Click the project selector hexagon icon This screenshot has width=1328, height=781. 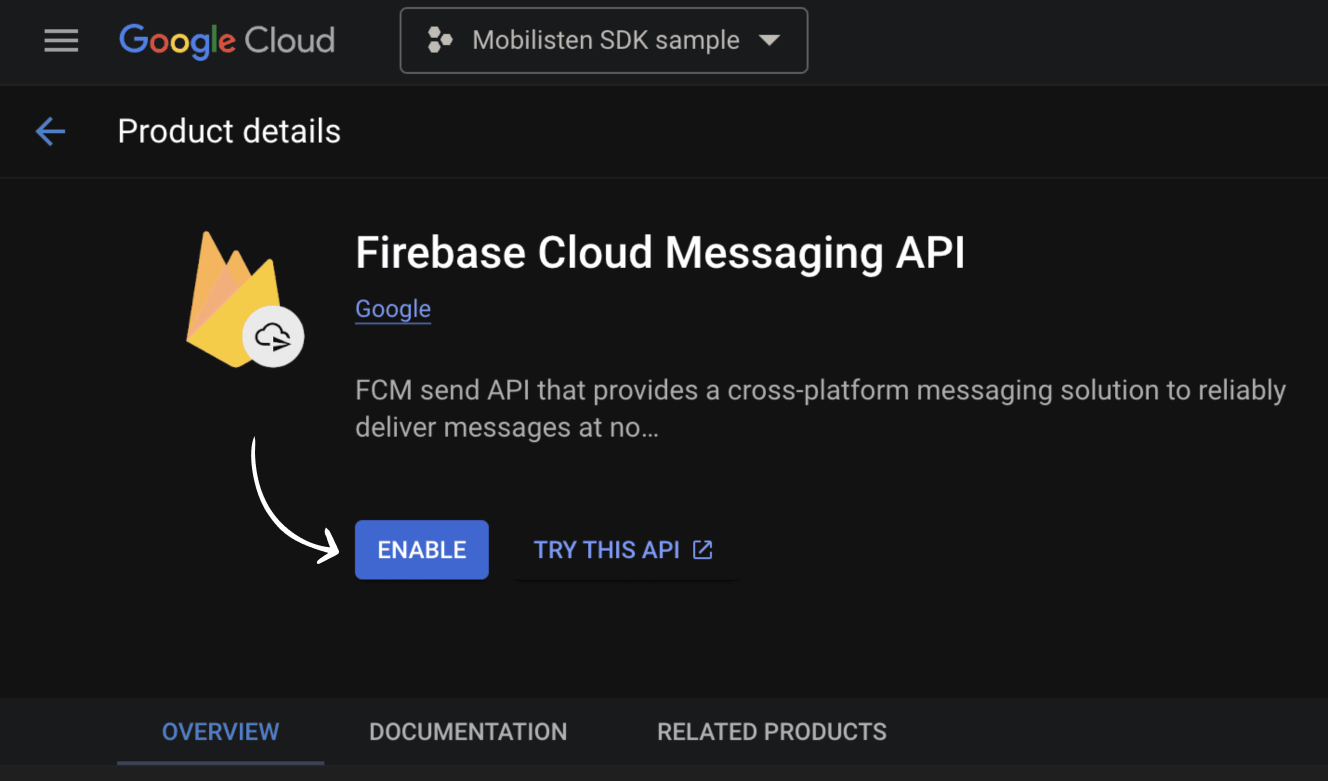click(440, 41)
